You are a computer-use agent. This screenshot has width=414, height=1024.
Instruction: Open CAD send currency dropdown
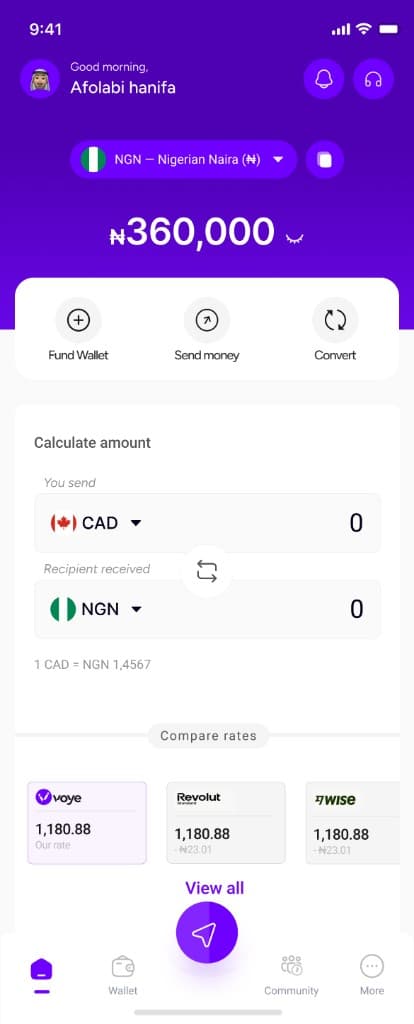96,523
